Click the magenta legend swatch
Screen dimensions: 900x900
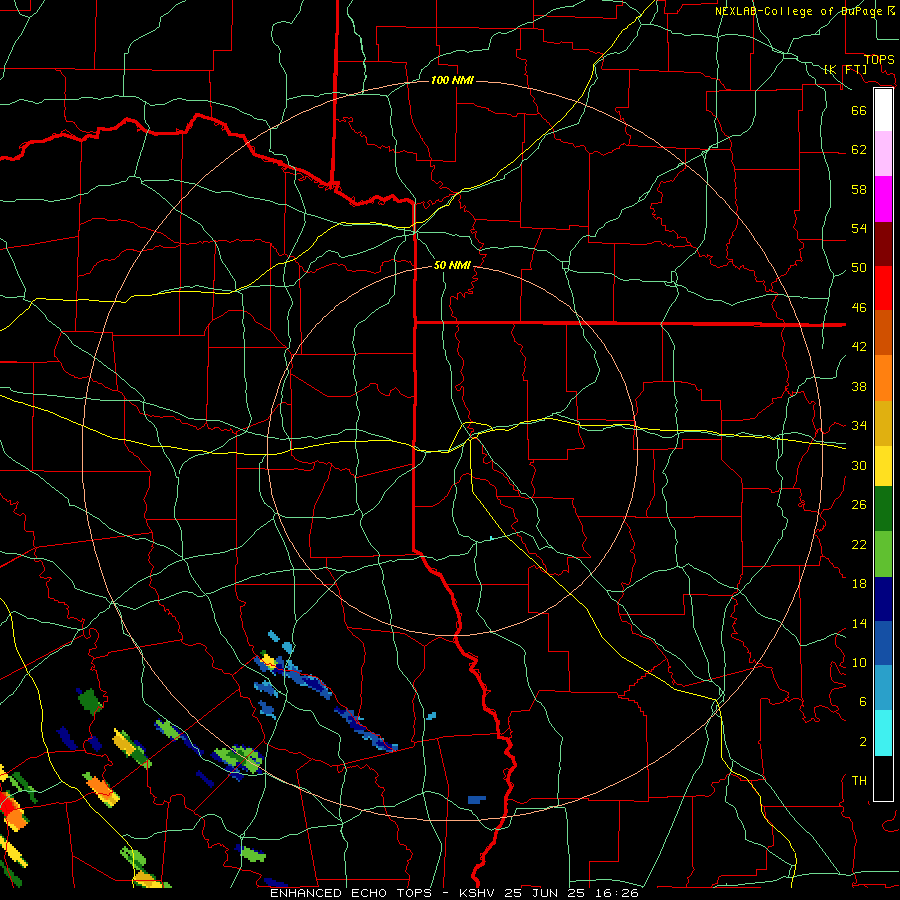click(883, 199)
